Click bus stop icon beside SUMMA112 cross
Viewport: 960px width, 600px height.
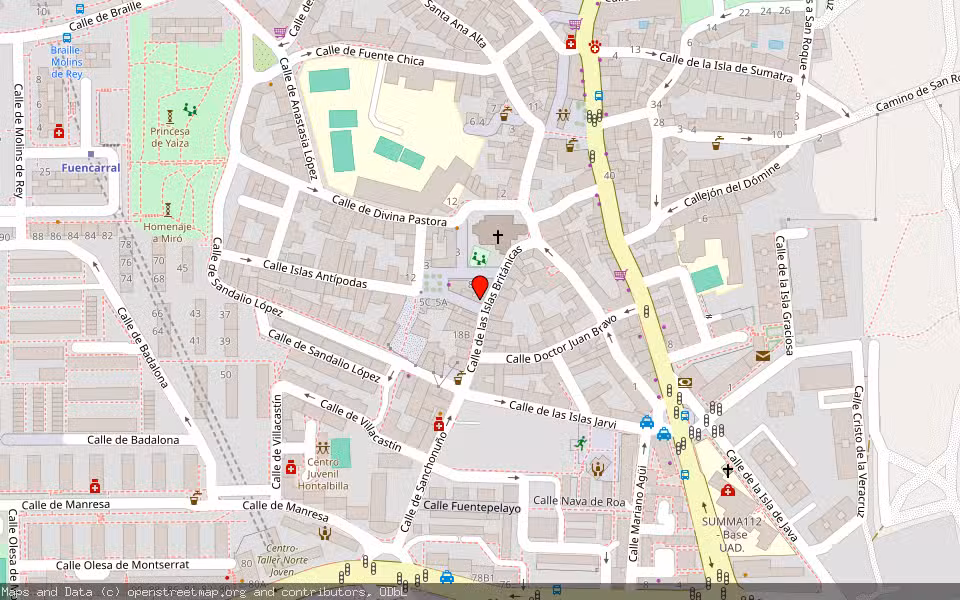pos(684,474)
